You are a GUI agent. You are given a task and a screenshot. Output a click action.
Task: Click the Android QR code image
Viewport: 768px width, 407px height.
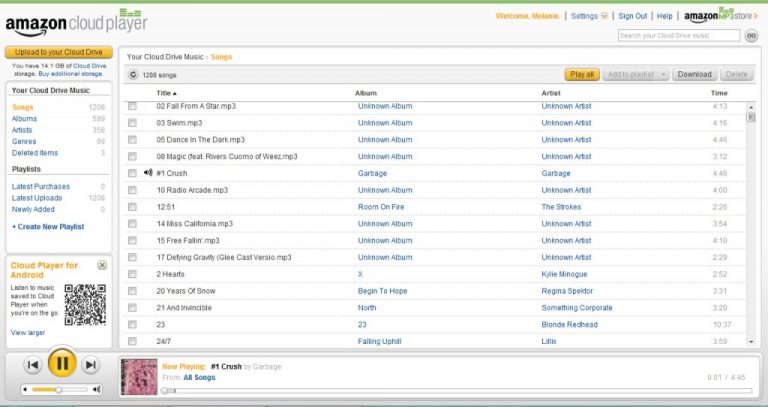[85, 305]
